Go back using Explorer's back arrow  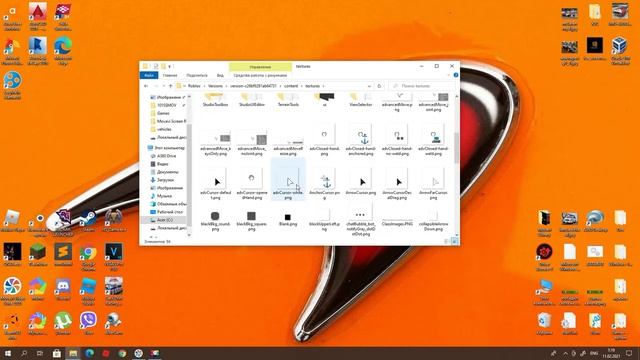tap(146, 86)
